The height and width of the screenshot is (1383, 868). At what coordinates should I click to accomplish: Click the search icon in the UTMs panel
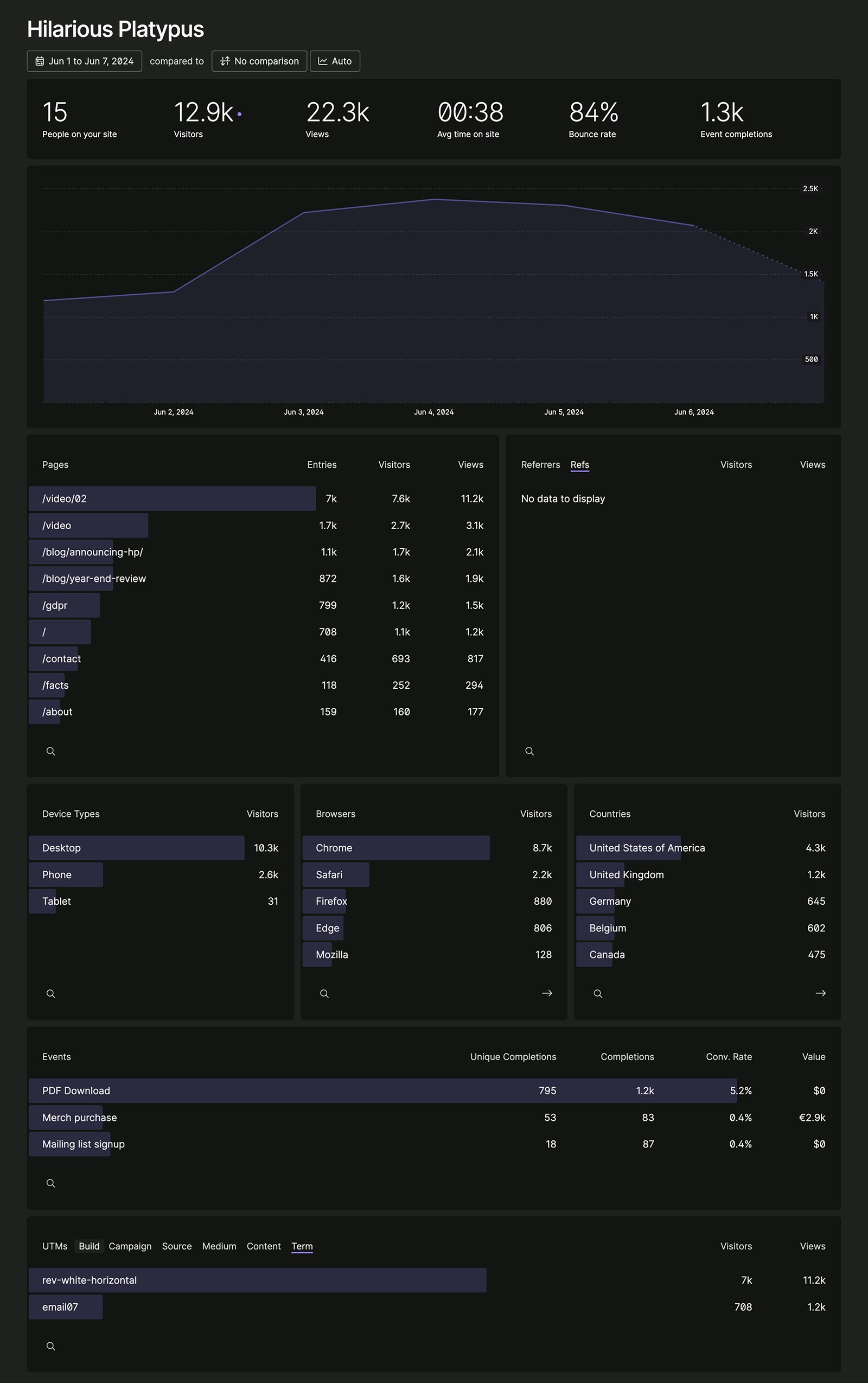[50, 1346]
